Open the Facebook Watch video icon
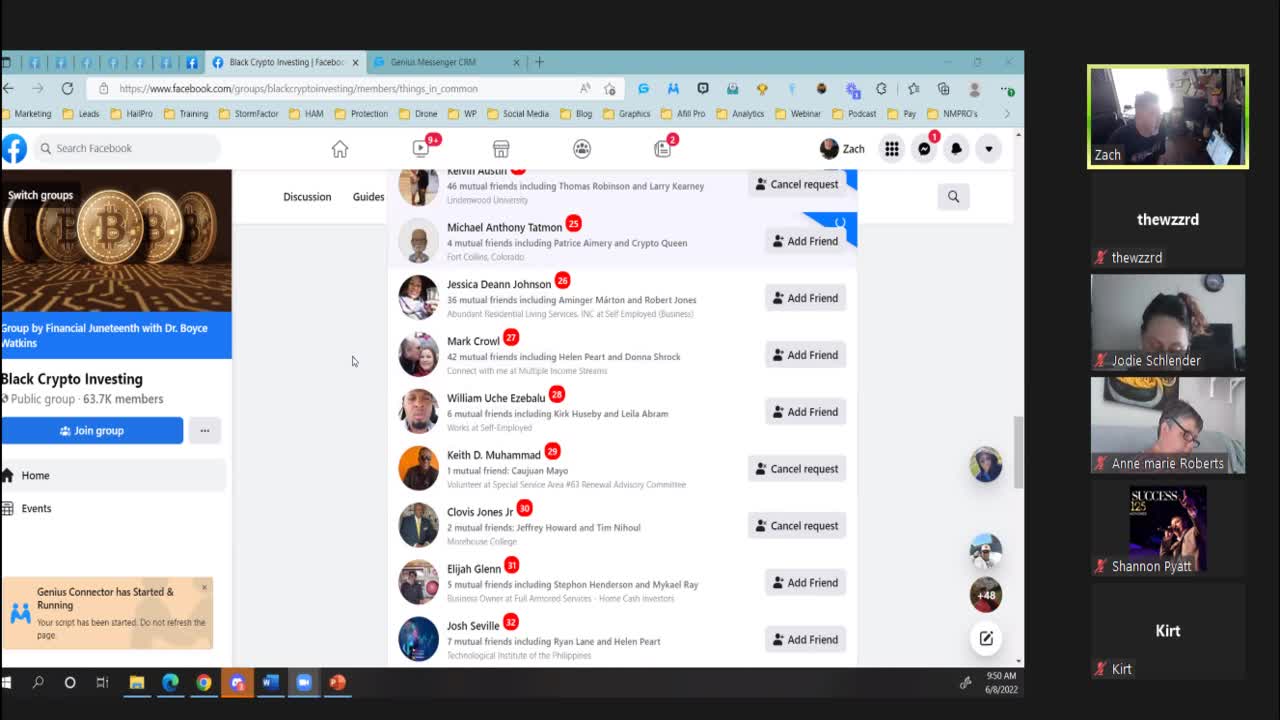Viewport: 1280px width, 720px height. point(421,148)
